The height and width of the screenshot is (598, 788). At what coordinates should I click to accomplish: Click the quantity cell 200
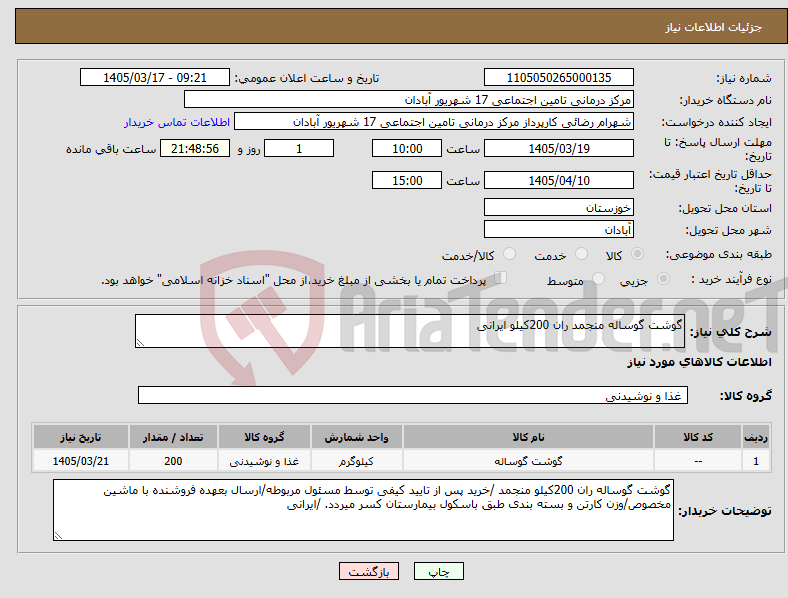pyautogui.click(x=173, y=461)
